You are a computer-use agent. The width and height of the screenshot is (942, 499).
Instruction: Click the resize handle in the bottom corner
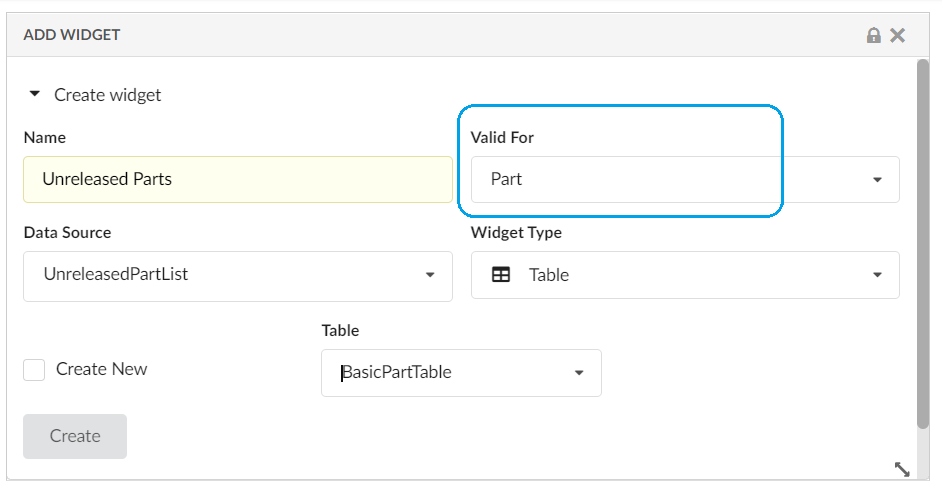(x=901, y=468)
